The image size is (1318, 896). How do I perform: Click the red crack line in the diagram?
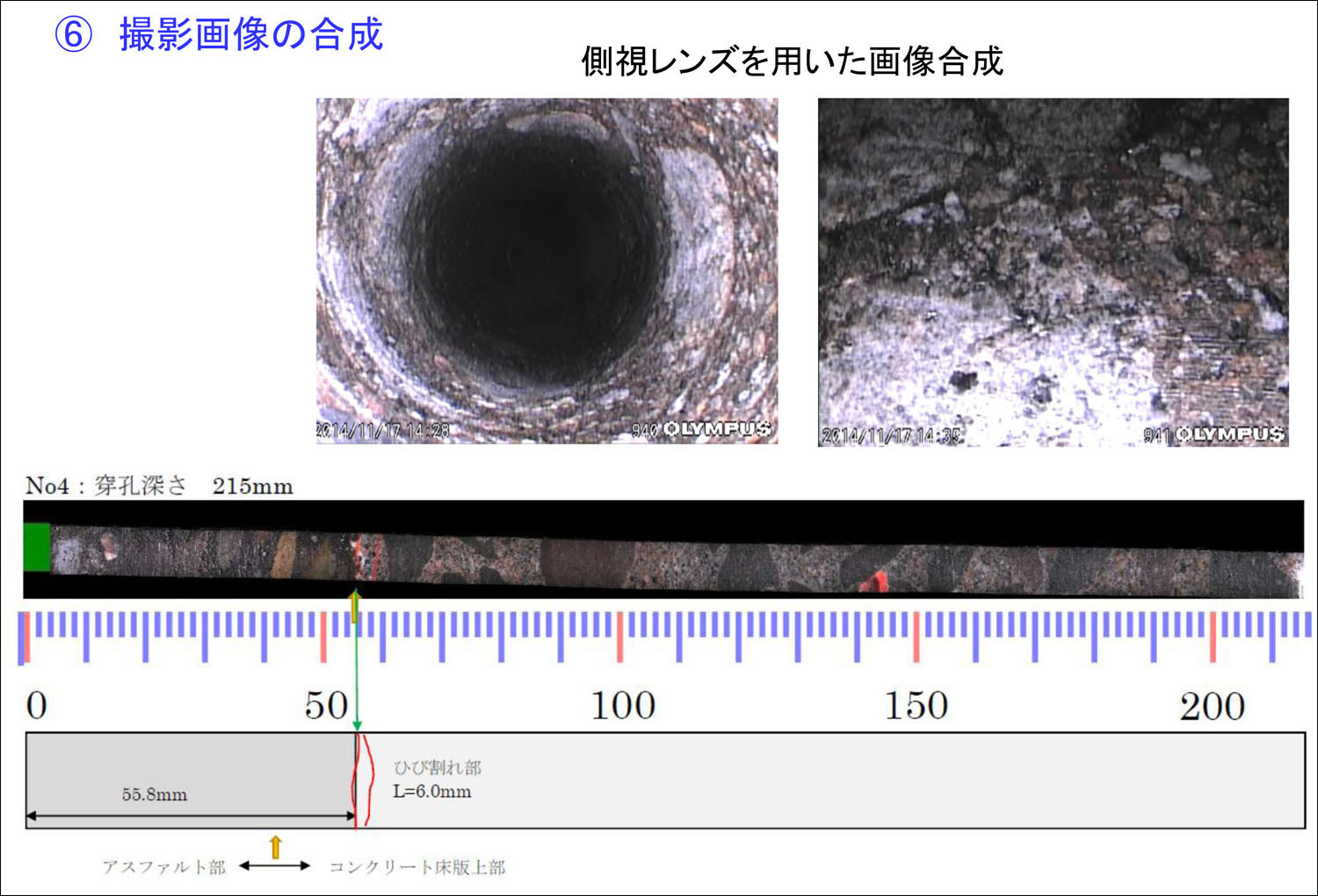[362, 780]
